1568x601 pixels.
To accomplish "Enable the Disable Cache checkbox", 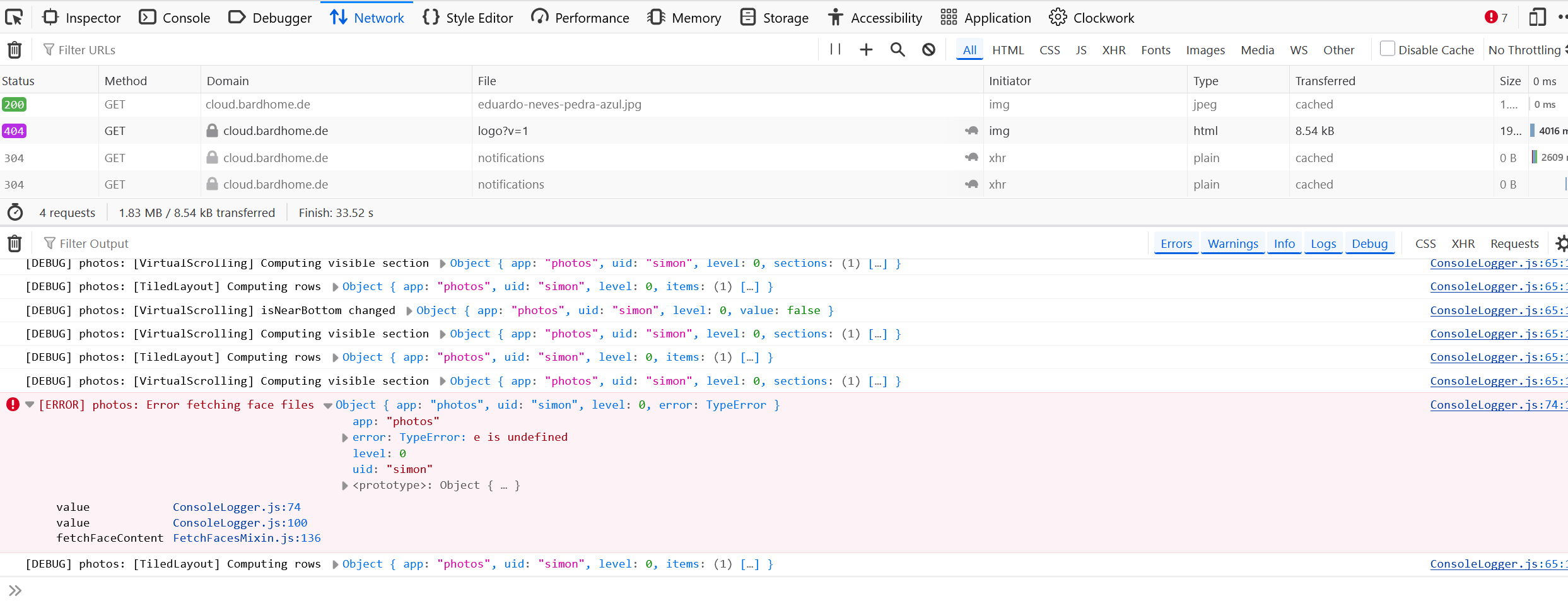I will click(1387, 49).
